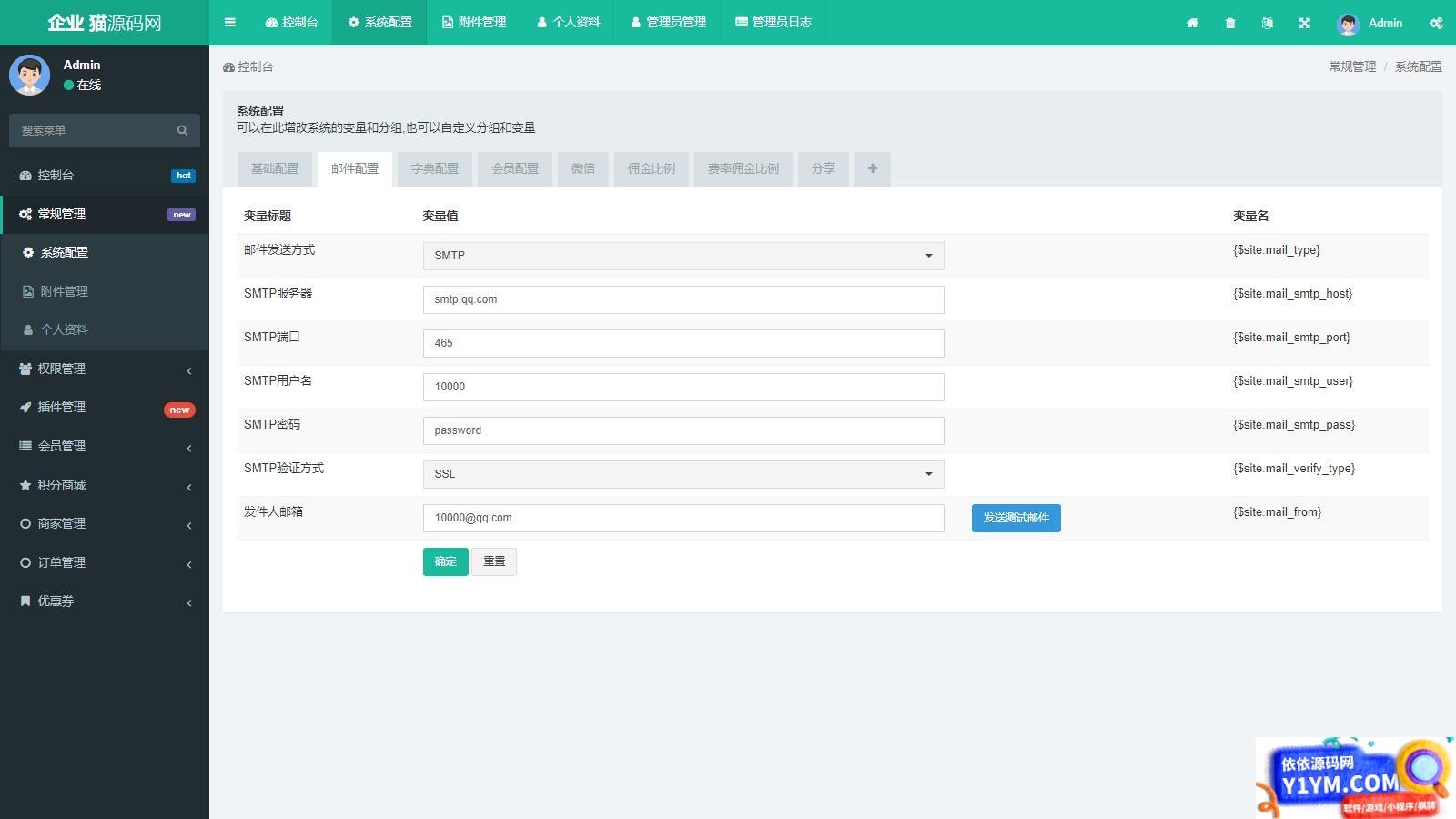Switch to 附件管理 top navigation tab
1456x819 pixels.
tap(473, 23)
